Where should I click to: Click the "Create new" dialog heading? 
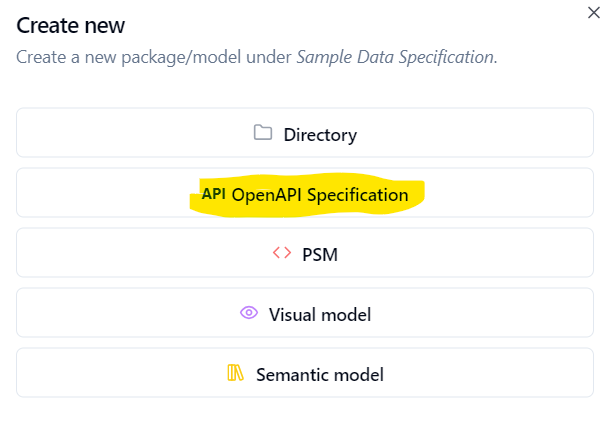click(x=78, y=25)
